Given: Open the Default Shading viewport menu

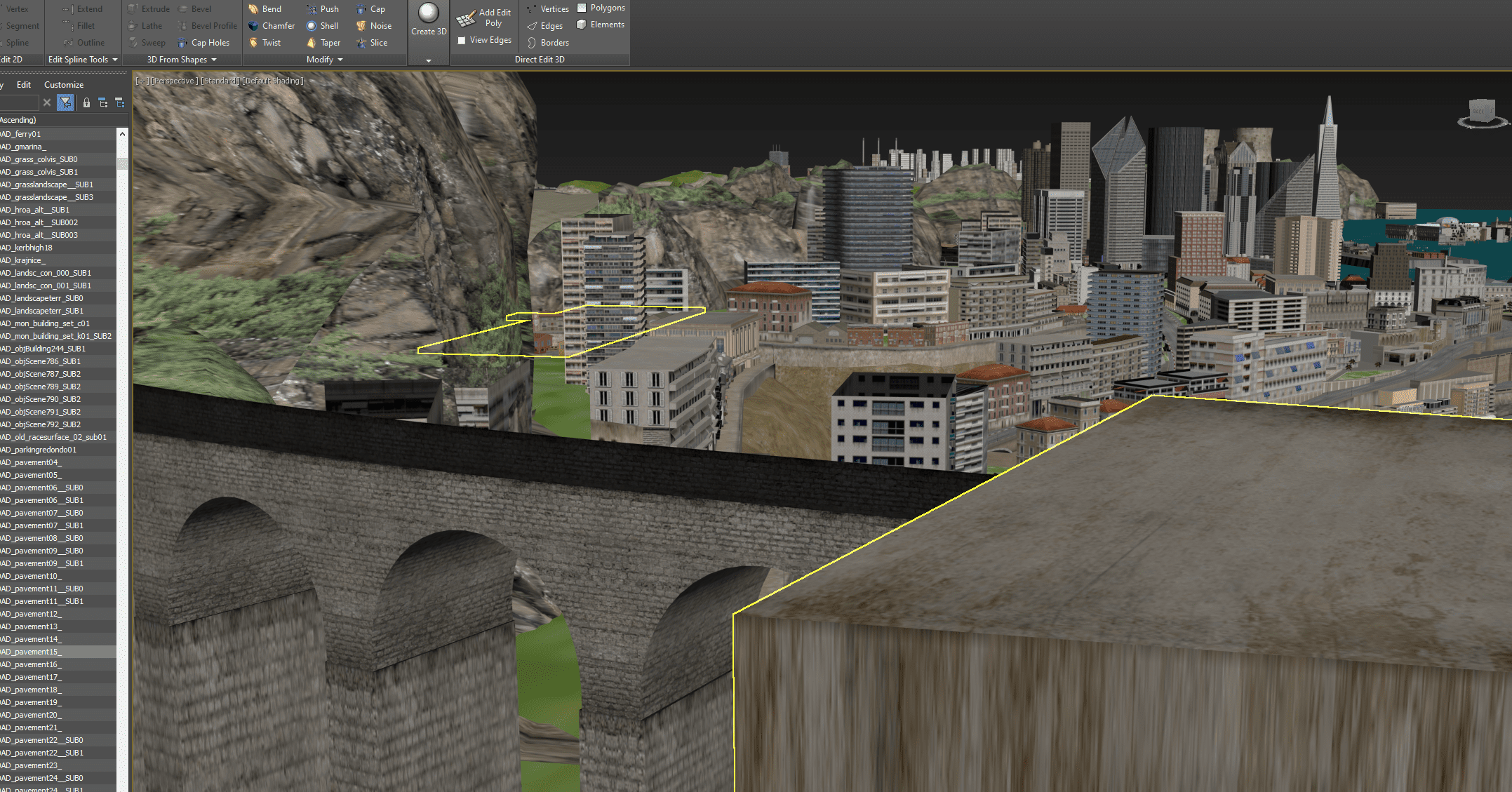Looking at the screenshot, I should [273, 81].
